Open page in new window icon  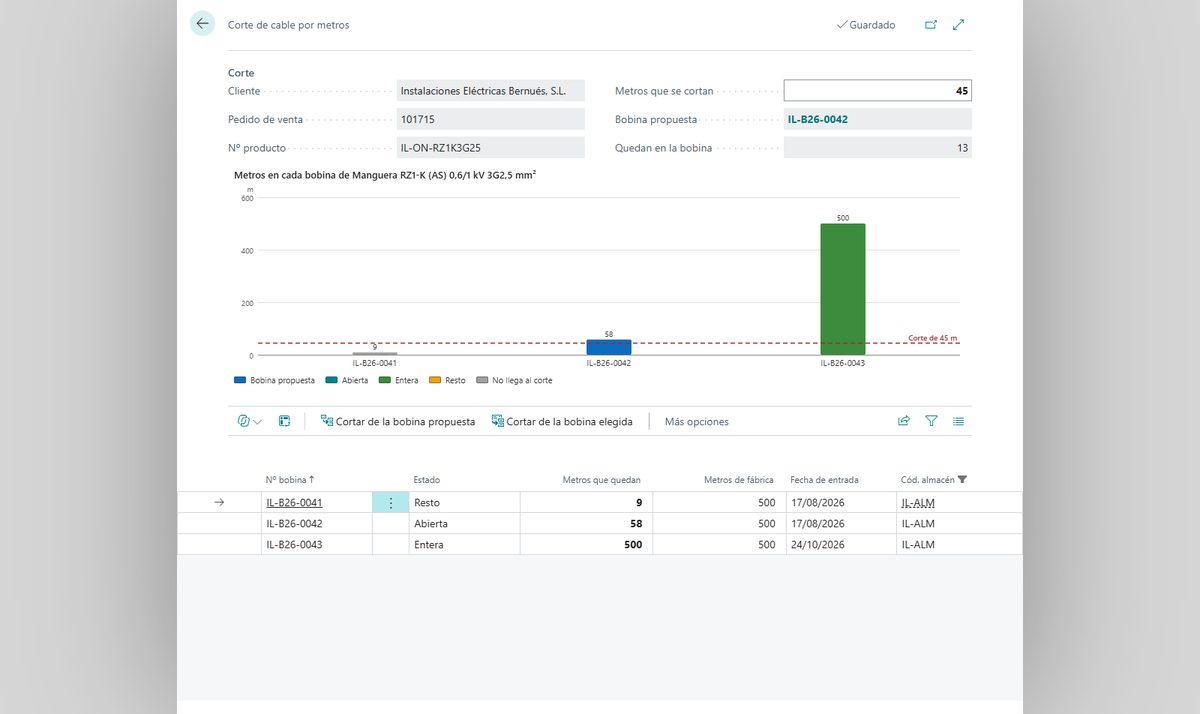click(x=931, y=25)
